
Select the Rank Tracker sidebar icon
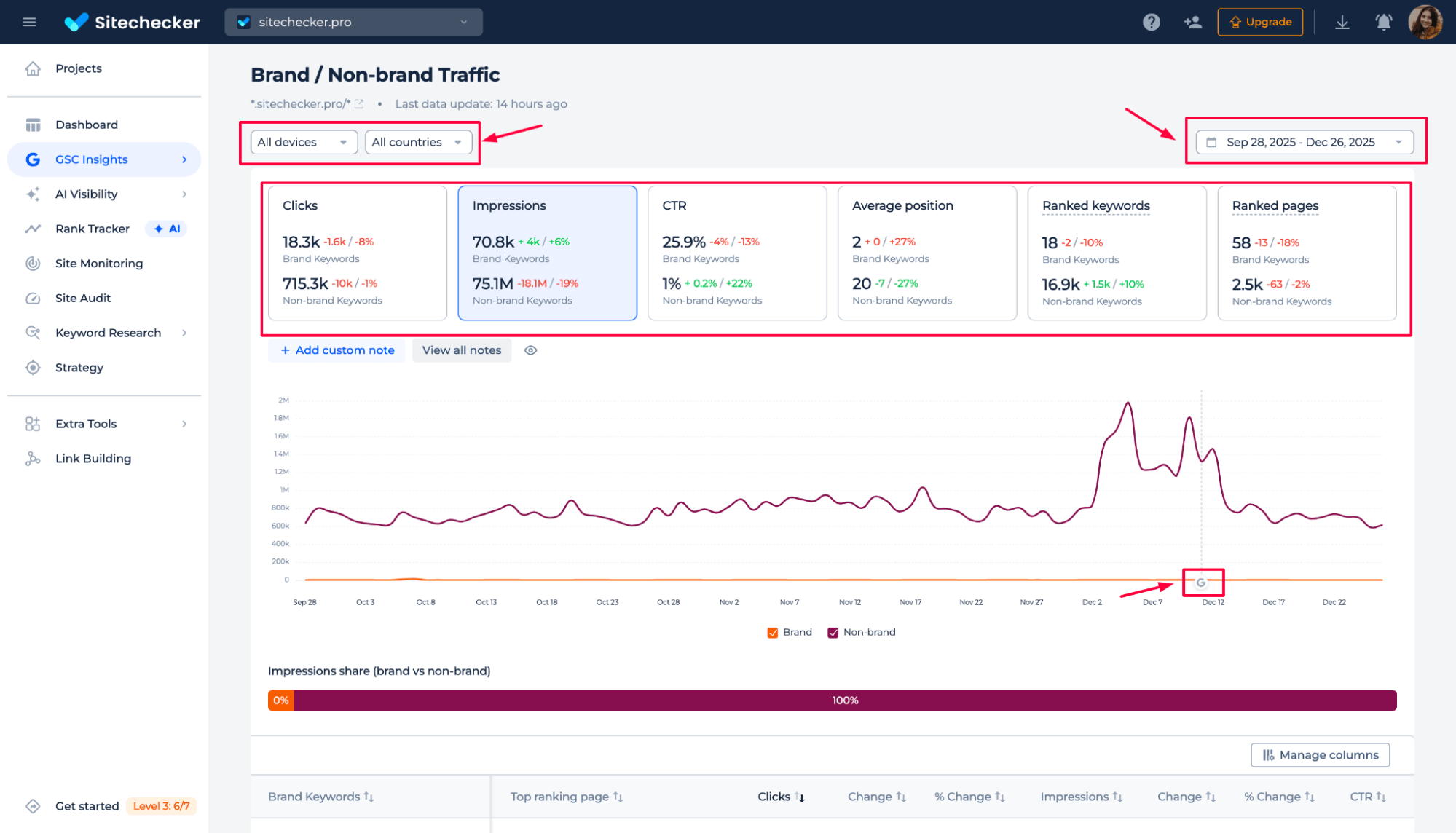pyautogui.click(x=33, y=228)
